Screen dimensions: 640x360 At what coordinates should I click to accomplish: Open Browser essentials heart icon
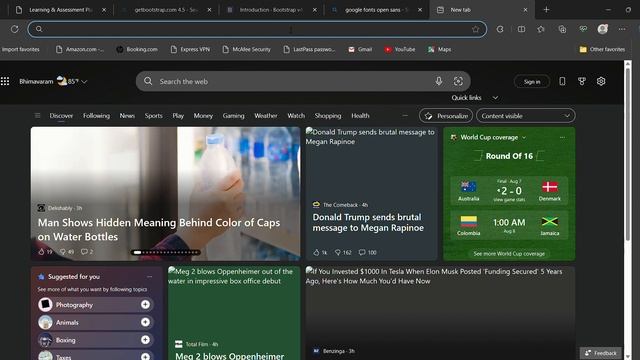point(583,29)
